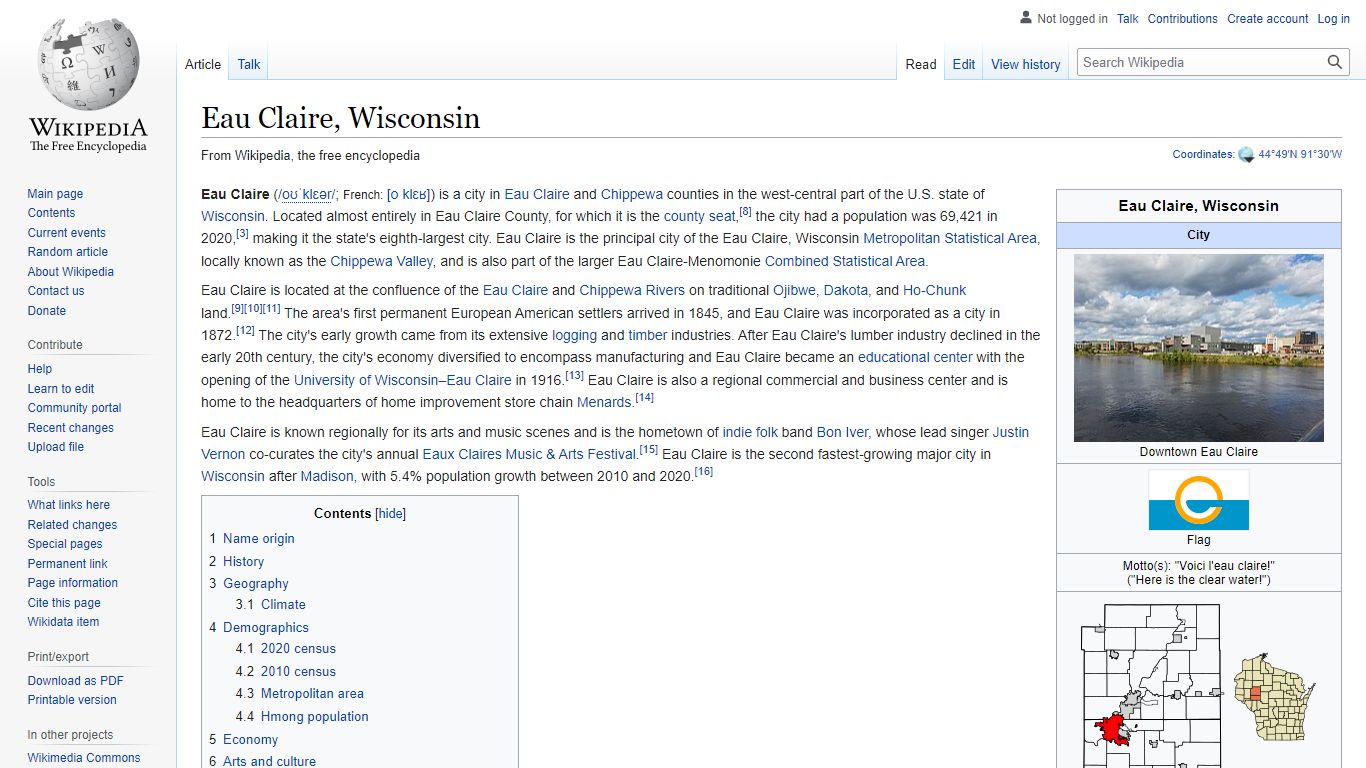Click the user icon beside Not logged in

1025,18
